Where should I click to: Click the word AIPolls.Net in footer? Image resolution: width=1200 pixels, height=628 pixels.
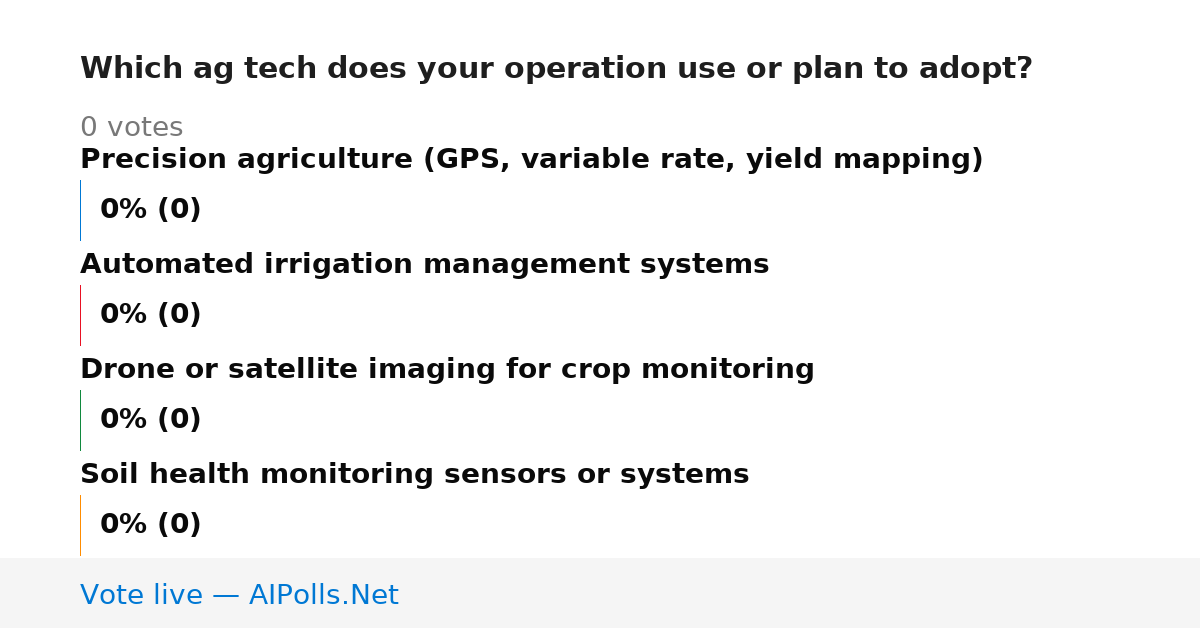(323, 595)
